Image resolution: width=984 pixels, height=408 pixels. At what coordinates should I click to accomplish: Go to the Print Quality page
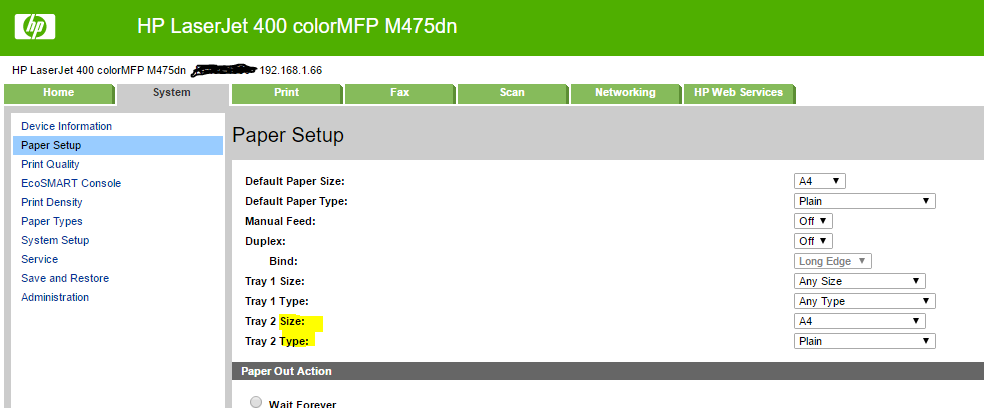(x=50, y=164)
